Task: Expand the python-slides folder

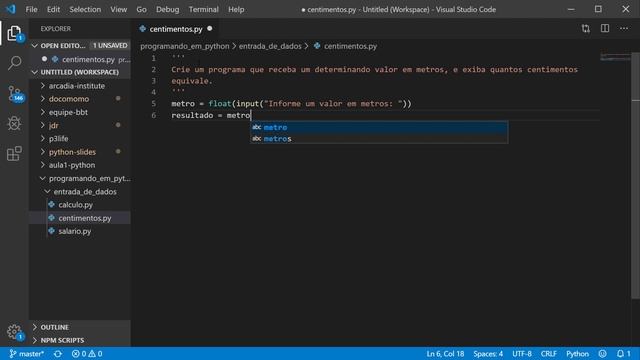Action: [80, 152]
